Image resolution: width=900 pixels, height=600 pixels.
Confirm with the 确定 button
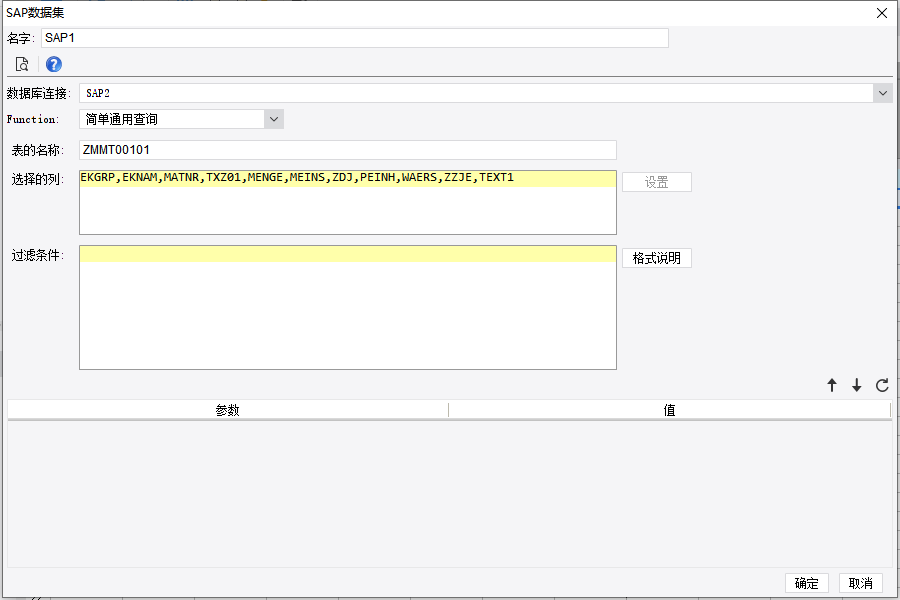pos(806,583)
